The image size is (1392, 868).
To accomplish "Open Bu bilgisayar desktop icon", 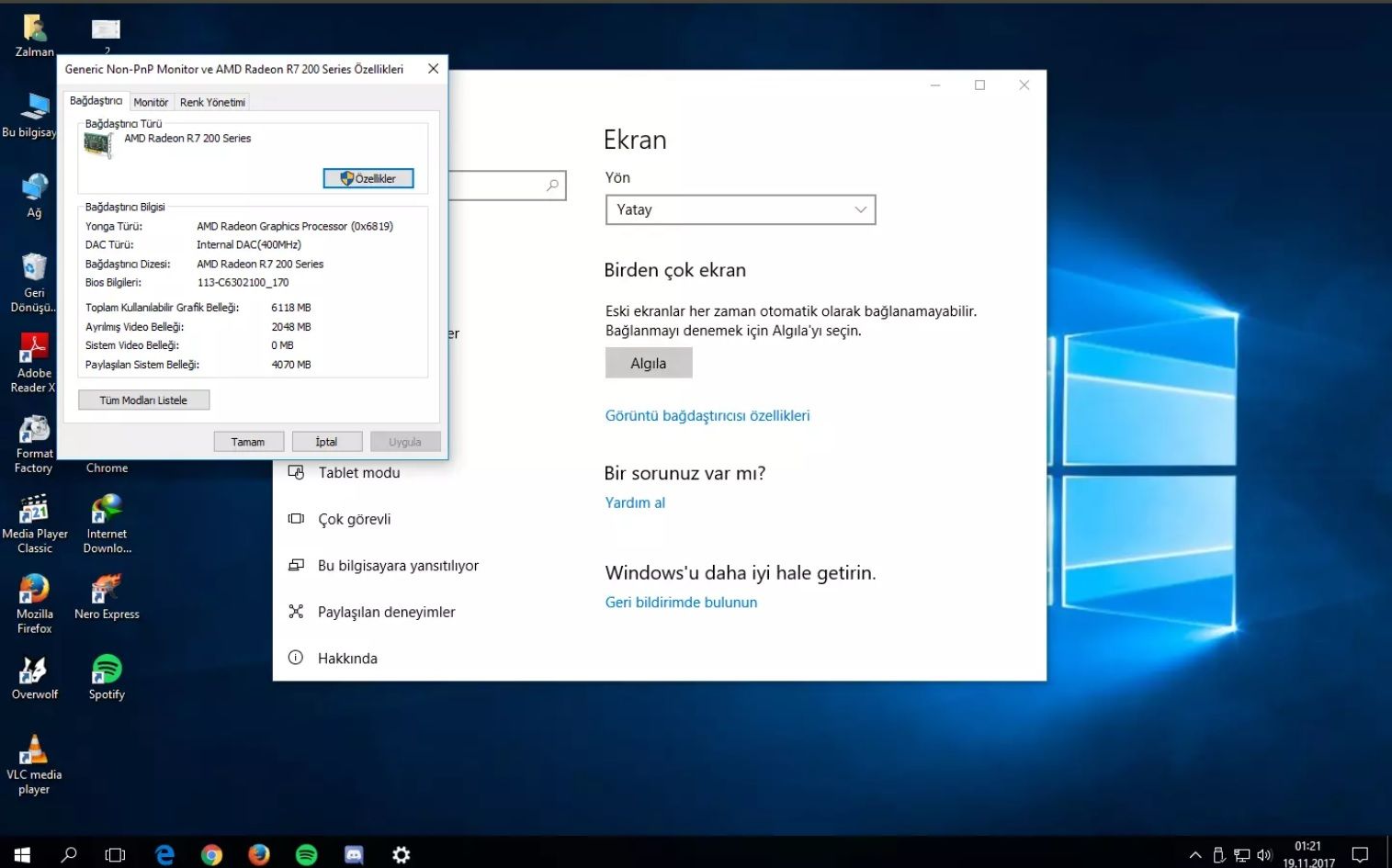I will [29, 115].
